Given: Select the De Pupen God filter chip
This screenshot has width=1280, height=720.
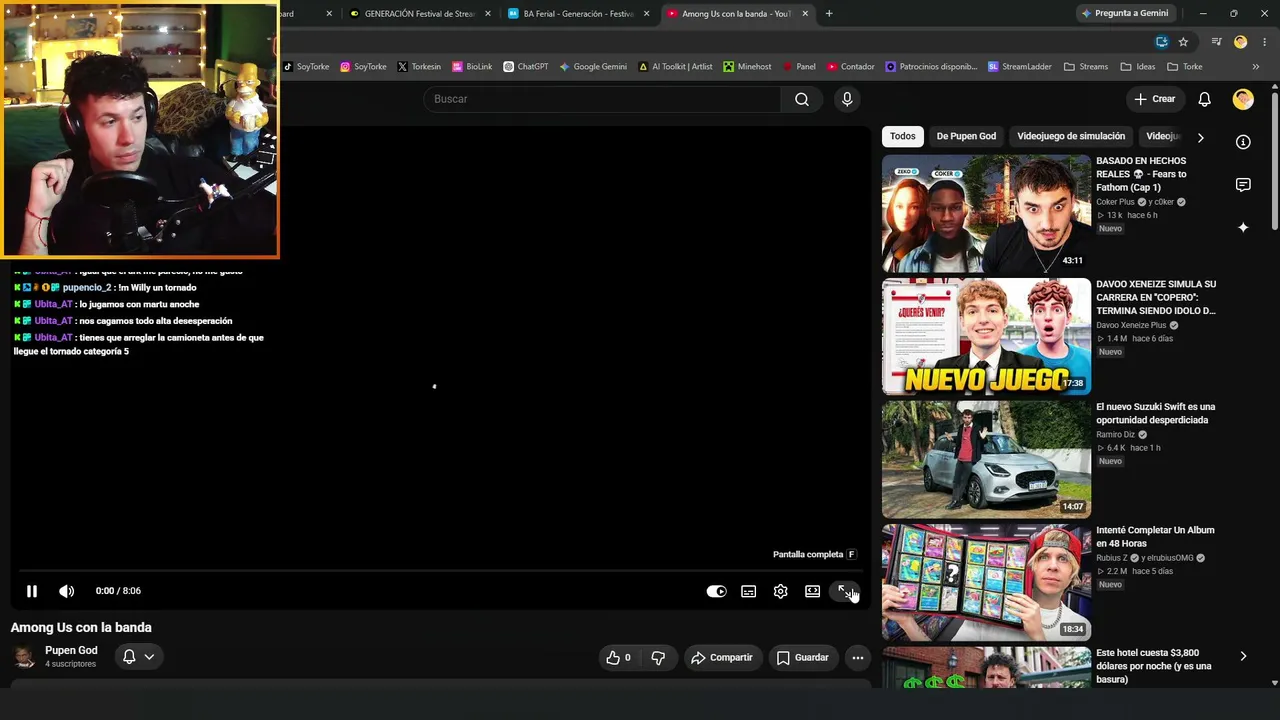Looking at the screenshot, I should [966, 136].
